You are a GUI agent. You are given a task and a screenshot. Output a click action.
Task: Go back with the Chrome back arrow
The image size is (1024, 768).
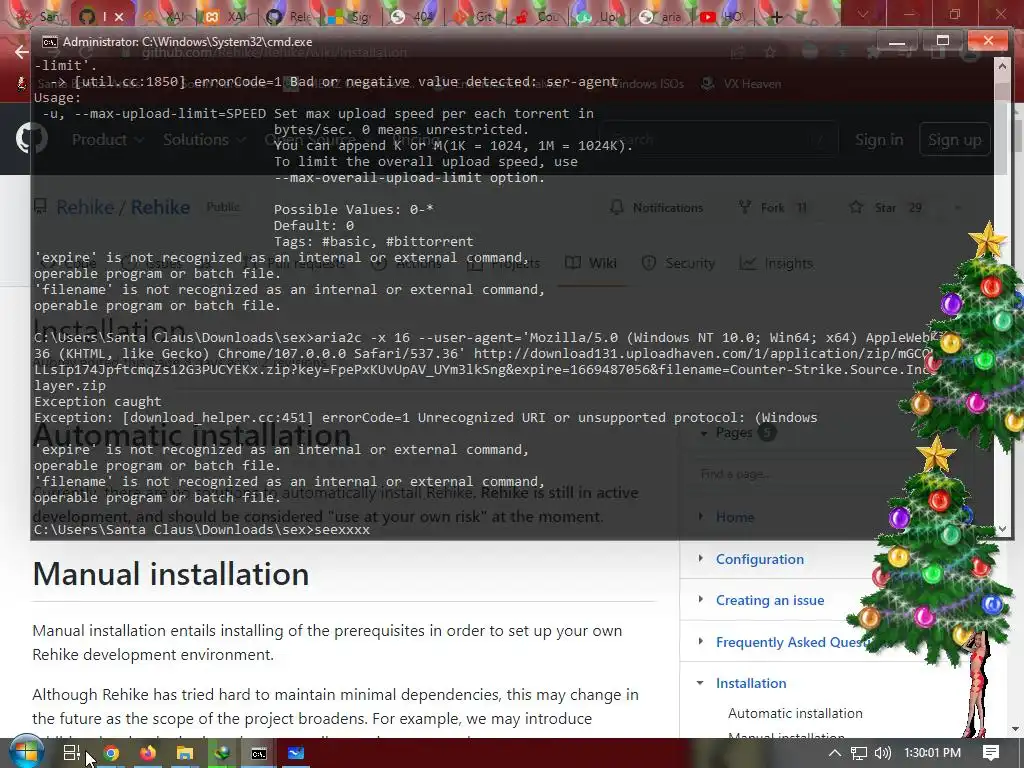[x=22, y=52]
